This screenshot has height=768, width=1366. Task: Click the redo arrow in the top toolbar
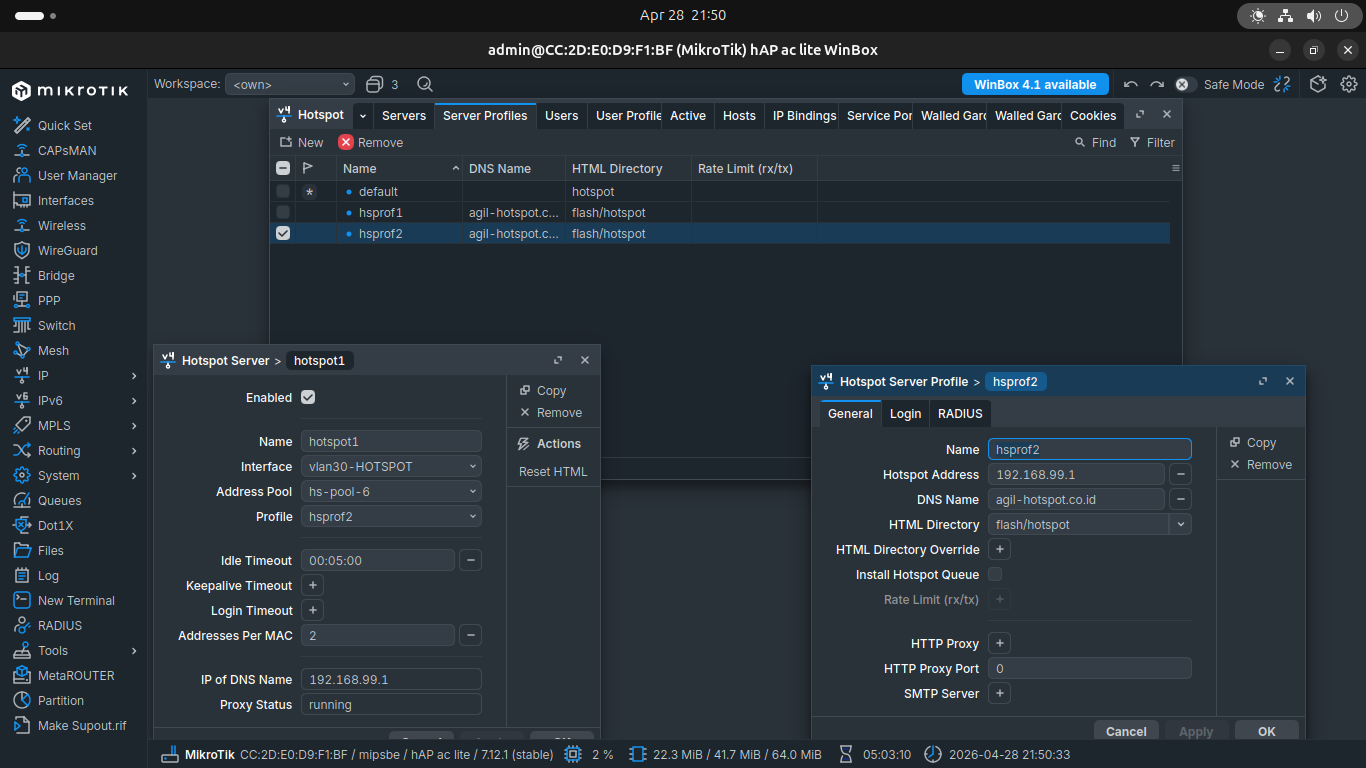coord(1157,85)
